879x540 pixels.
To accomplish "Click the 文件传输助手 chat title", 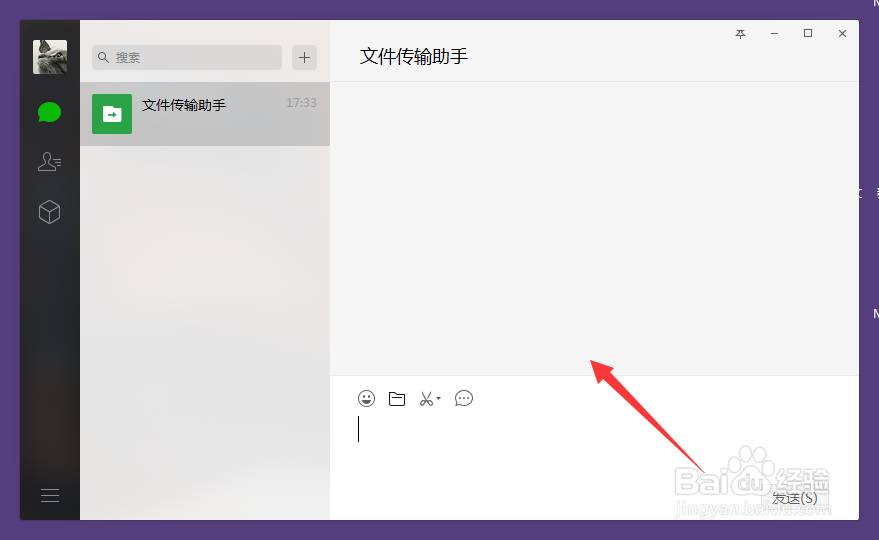I will click(414, 56).
